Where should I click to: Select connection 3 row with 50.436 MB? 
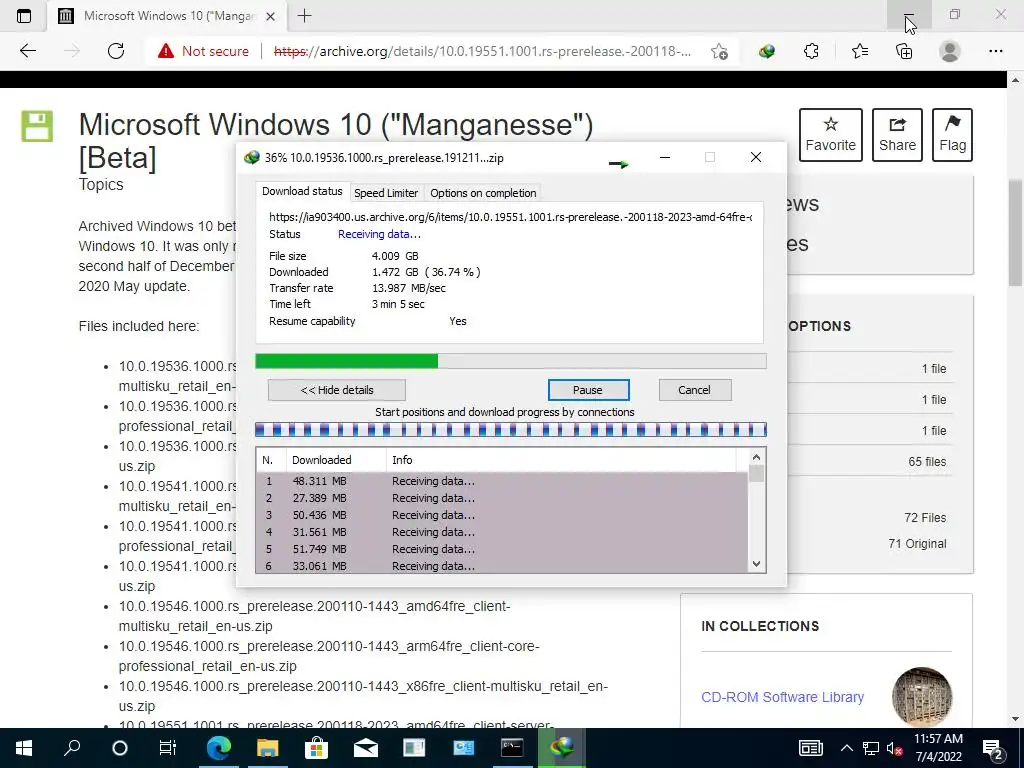pos(502,515)
